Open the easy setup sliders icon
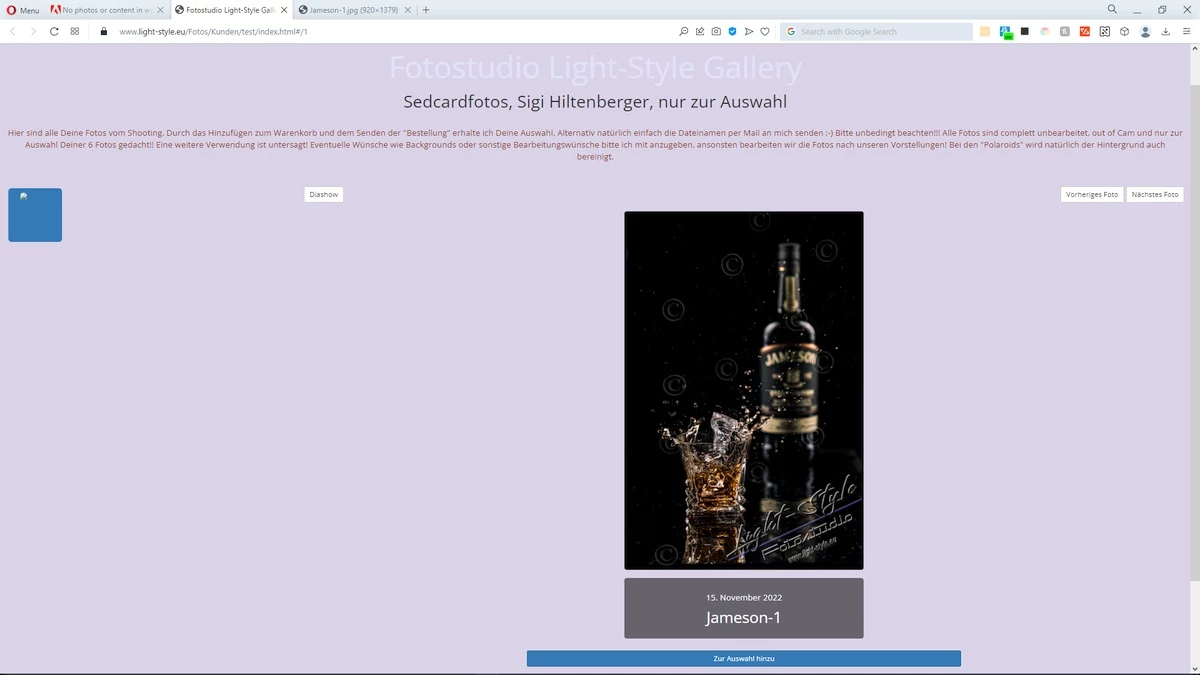The height and width of the screenshot is (675, 1200). 1187,31
